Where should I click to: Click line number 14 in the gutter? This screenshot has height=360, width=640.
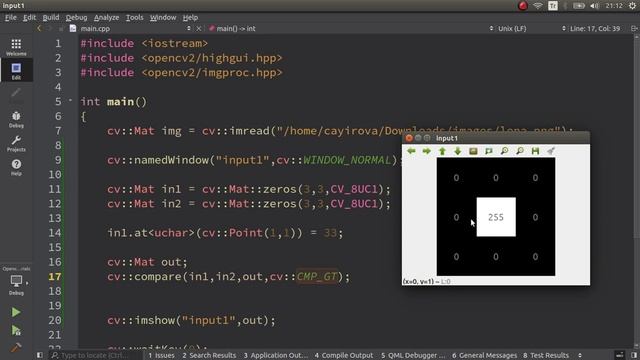54,233
